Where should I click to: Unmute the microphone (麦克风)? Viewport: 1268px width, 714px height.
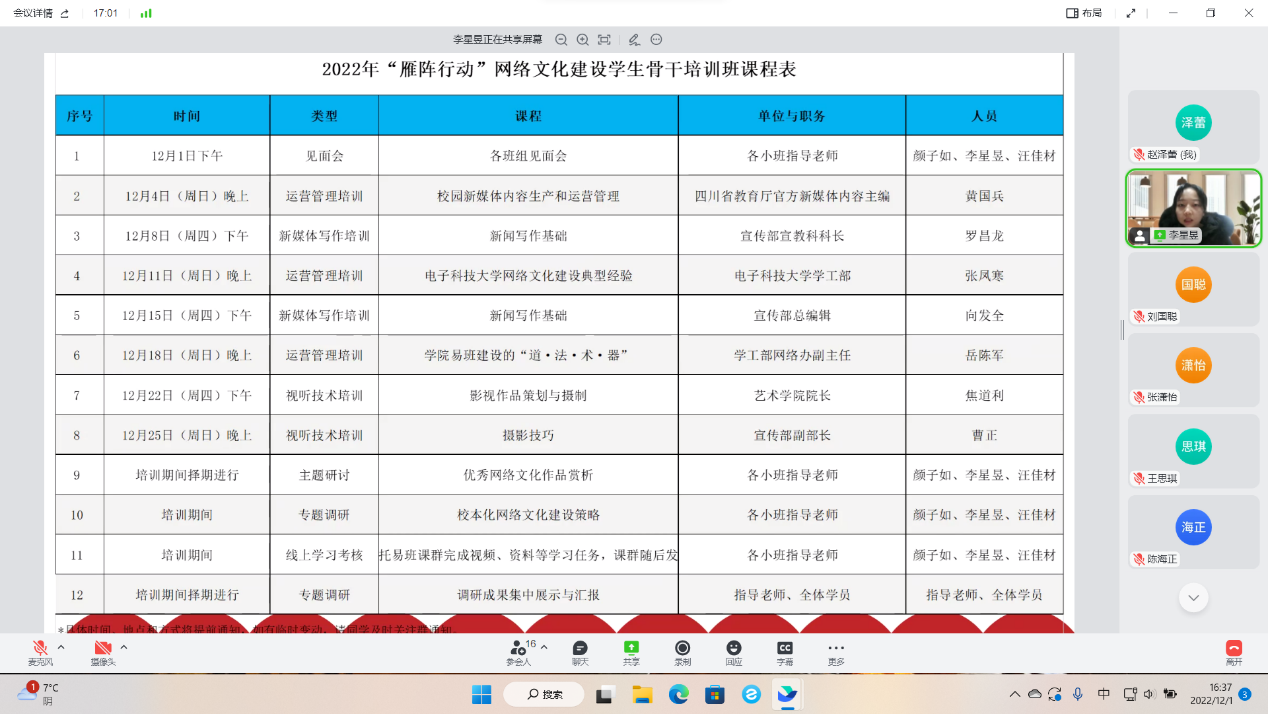(40, 653)
